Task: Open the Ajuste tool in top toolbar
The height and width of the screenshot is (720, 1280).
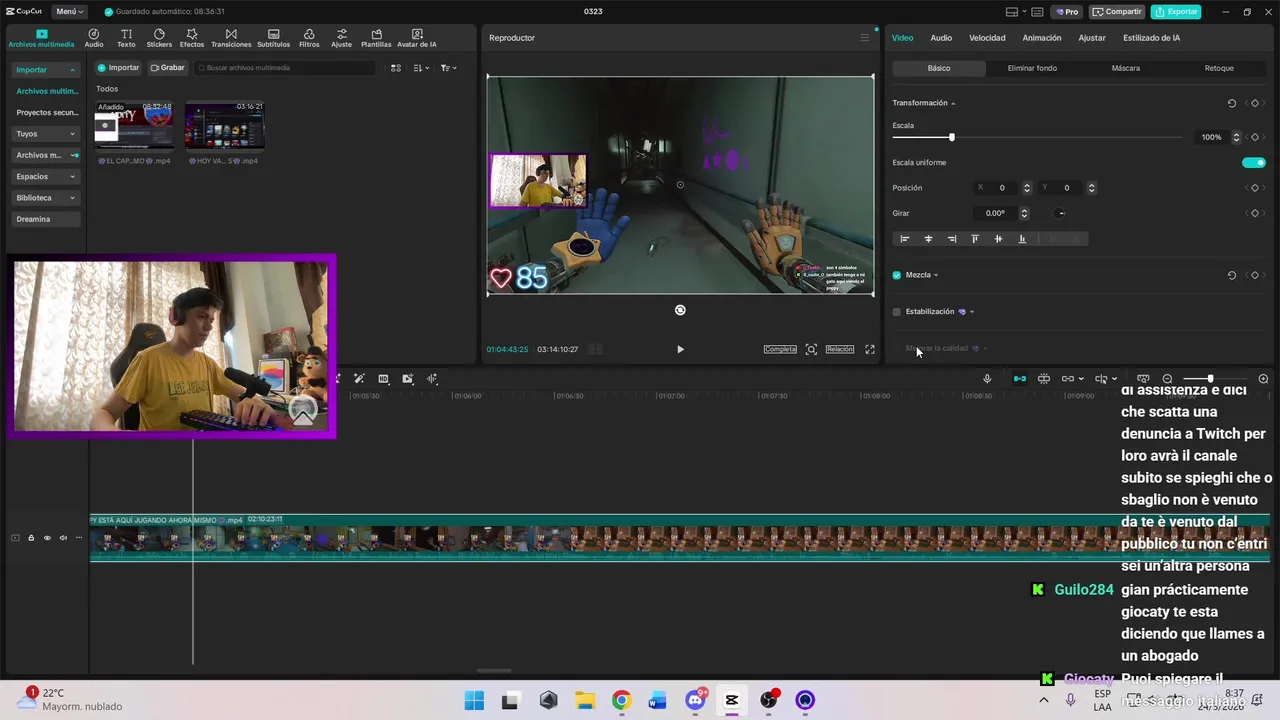Action: (341, 38)
